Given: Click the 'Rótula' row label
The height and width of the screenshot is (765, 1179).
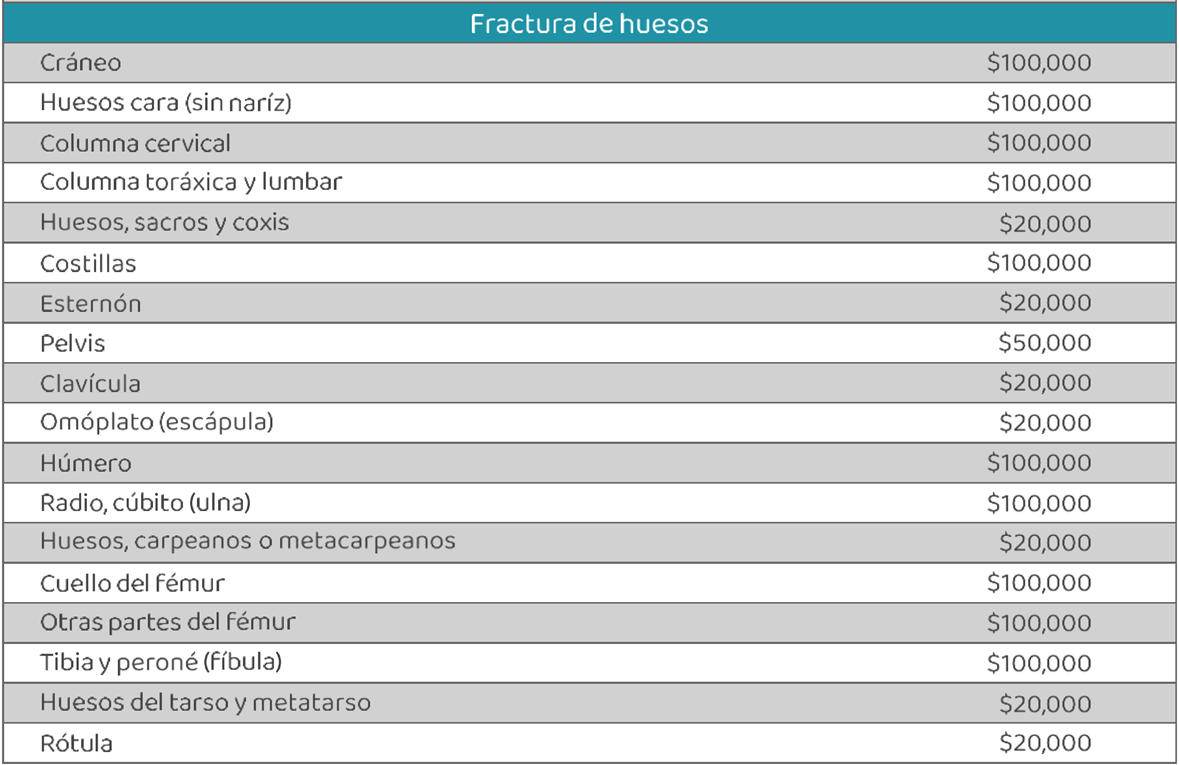Looking at the screenshot, I should (x=76, y=744).
